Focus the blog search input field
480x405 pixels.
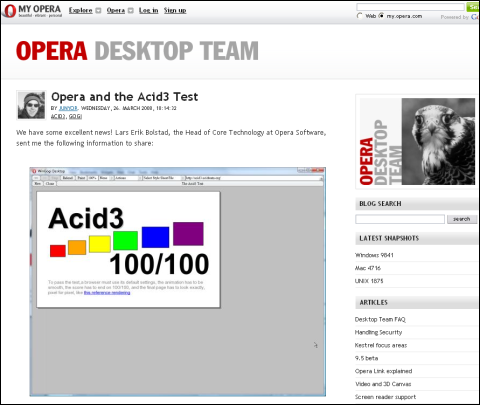pyautogui.click(x=400, y=219)
